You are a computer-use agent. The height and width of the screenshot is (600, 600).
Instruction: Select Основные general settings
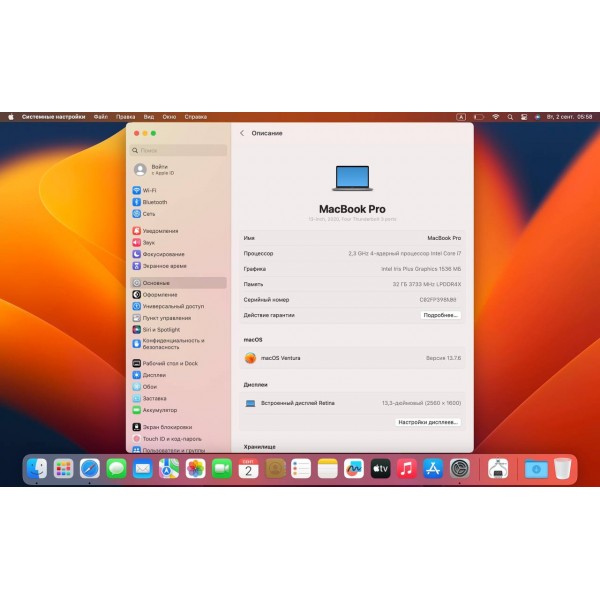tap(178, 283)
